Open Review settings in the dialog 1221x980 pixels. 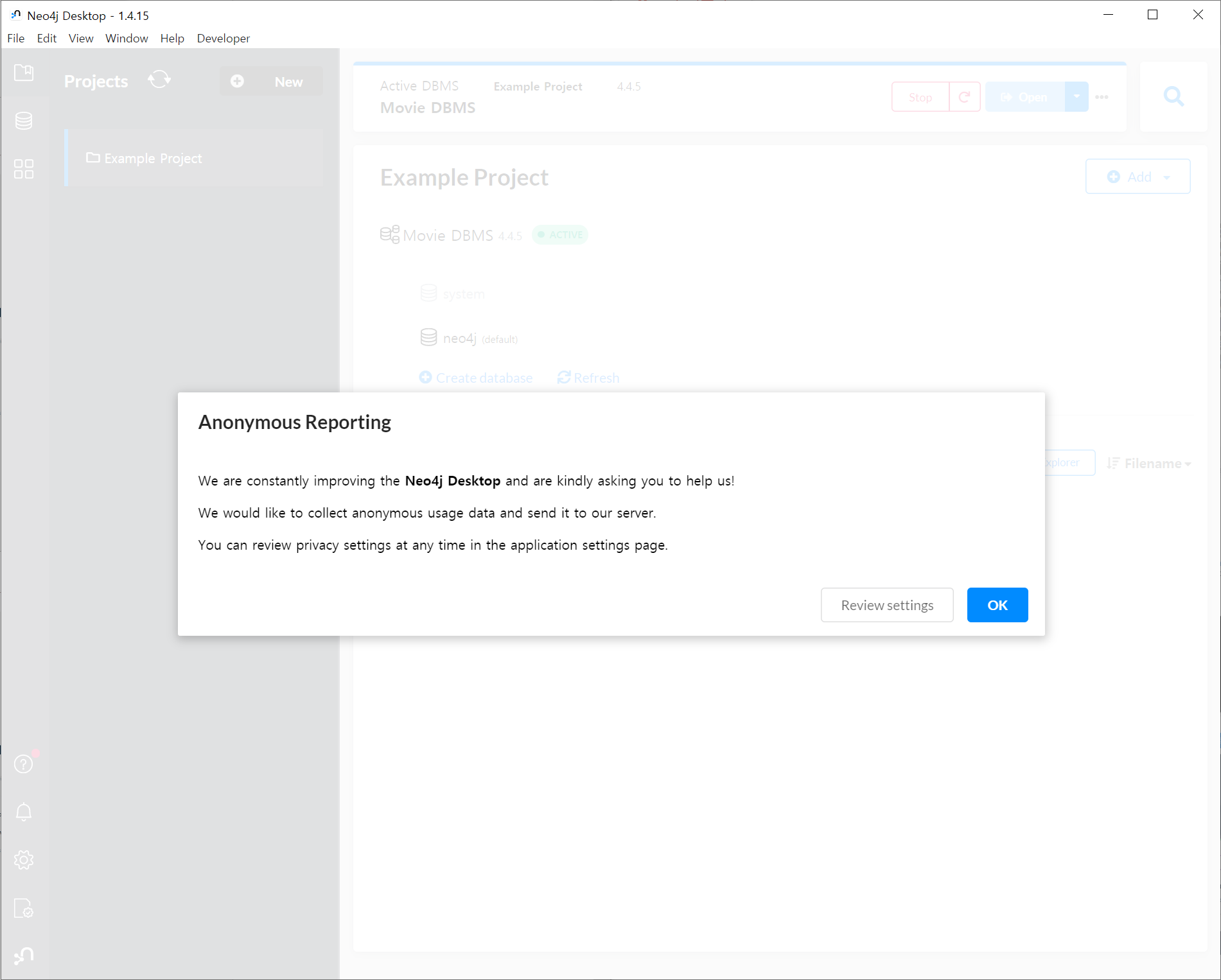[887, 605]
